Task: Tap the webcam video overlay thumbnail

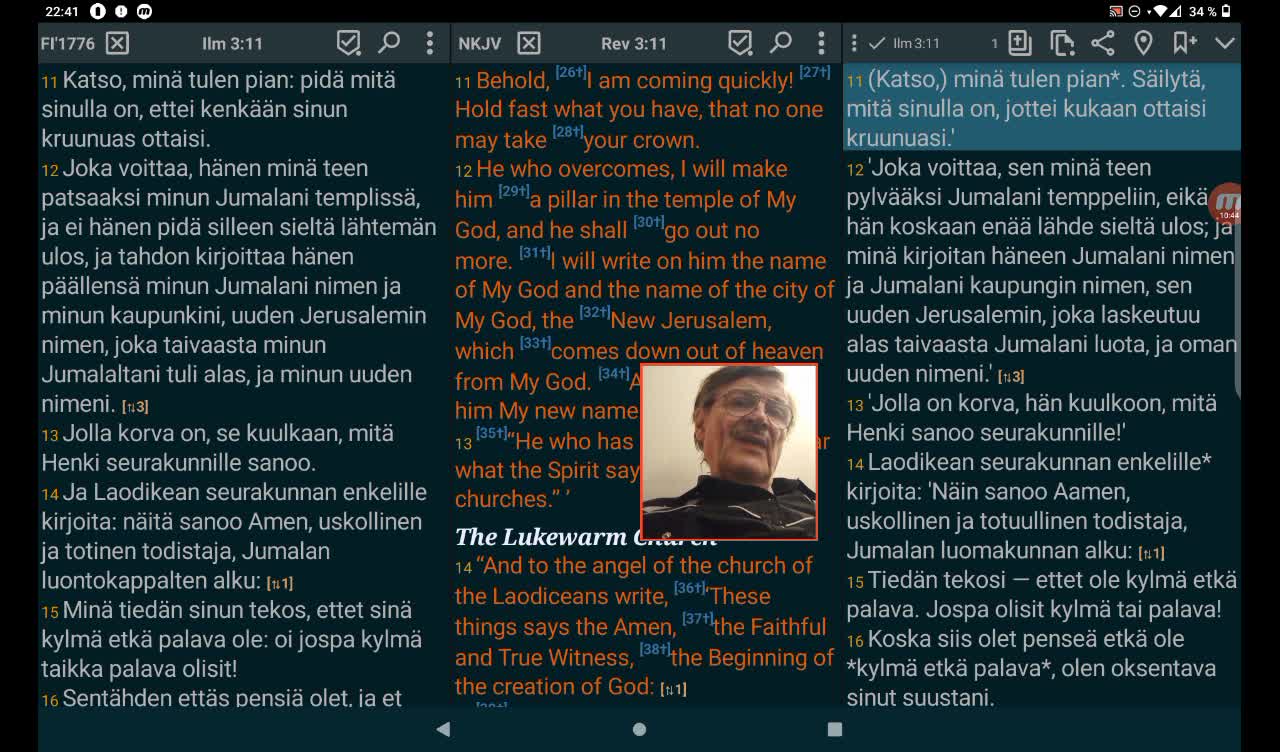Action: click(x=729, y=452)
